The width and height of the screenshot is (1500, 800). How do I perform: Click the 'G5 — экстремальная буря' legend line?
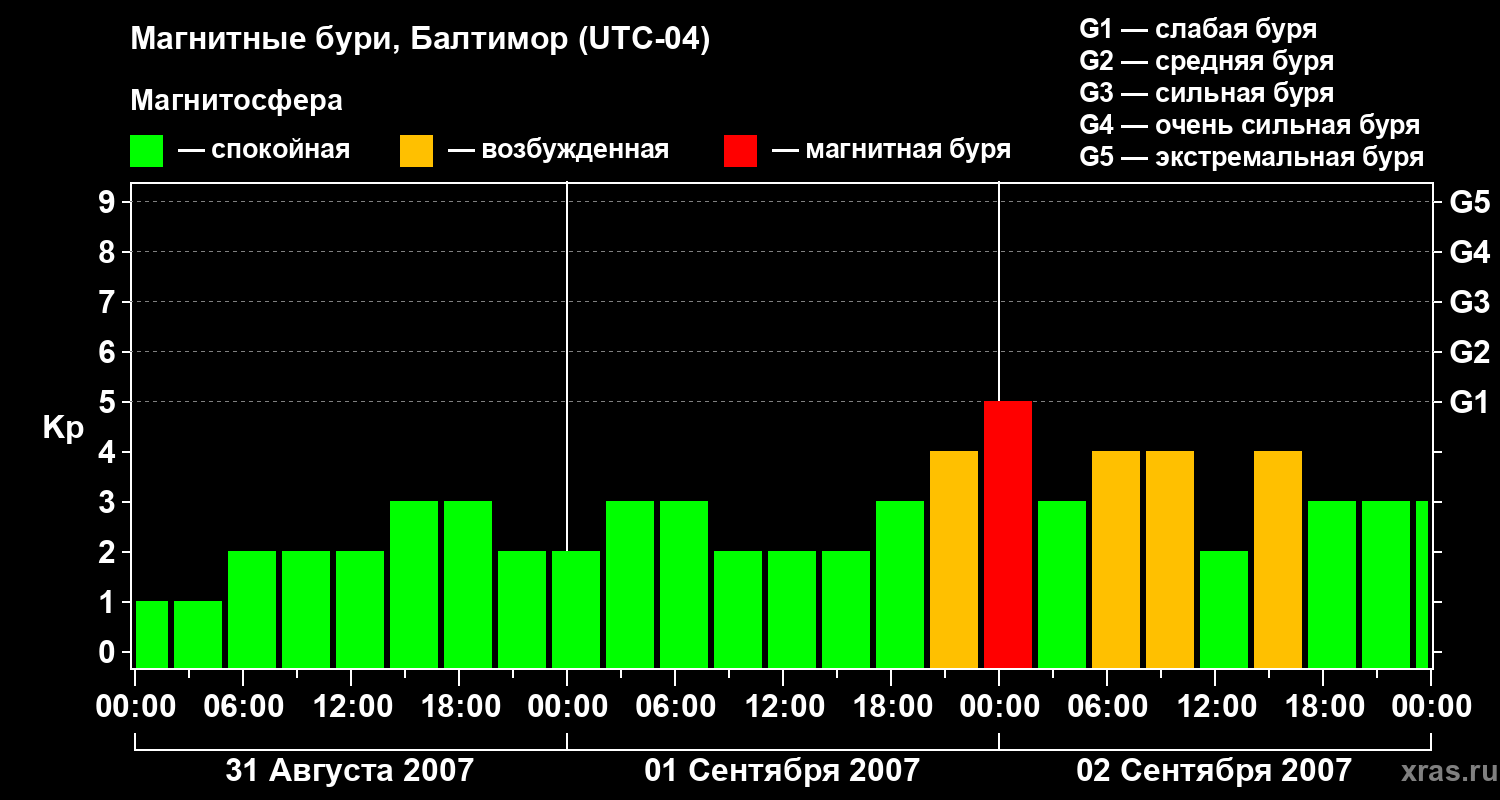pyautogui.click(x=1252, y=157)
